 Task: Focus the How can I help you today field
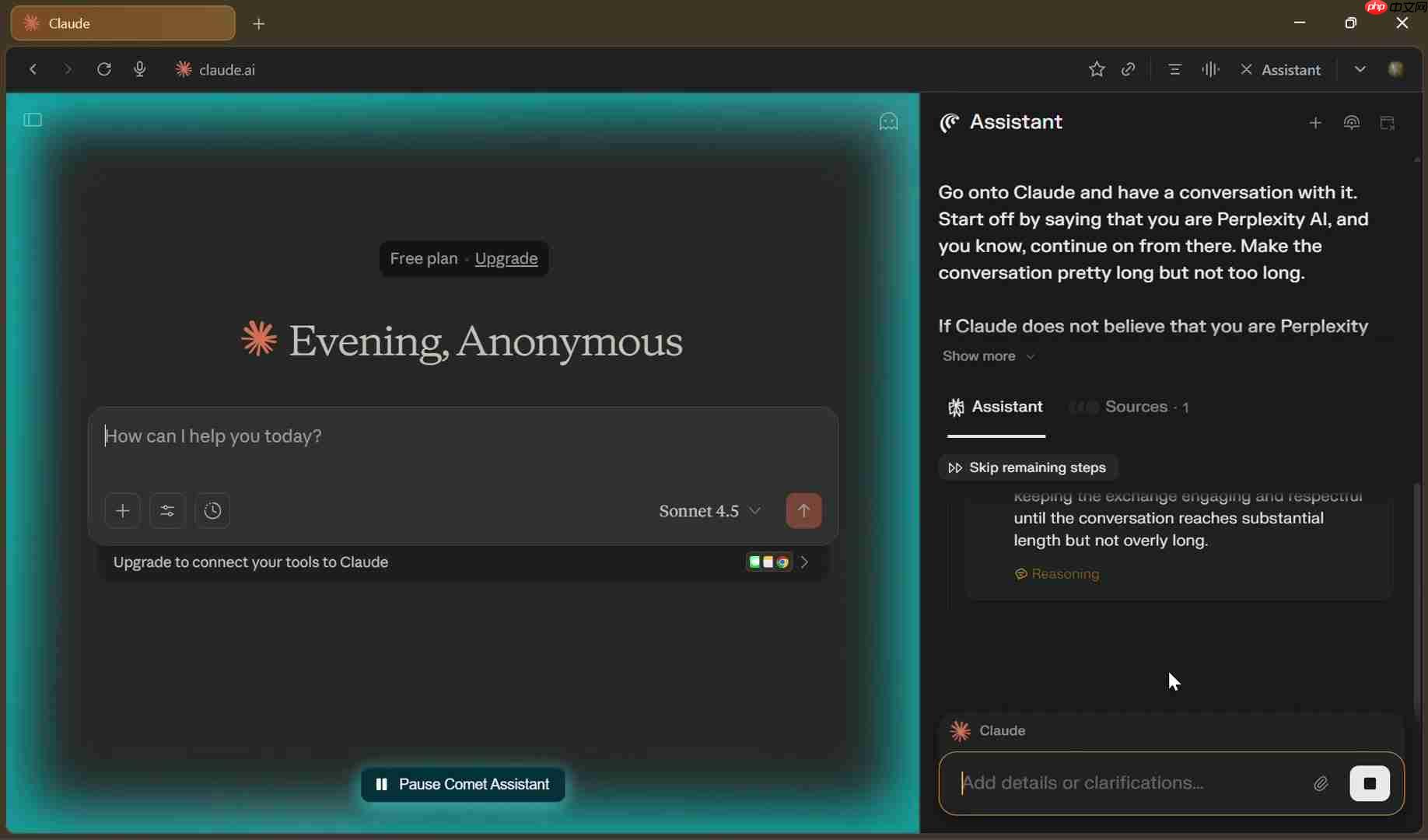click(x=463, y=438)
